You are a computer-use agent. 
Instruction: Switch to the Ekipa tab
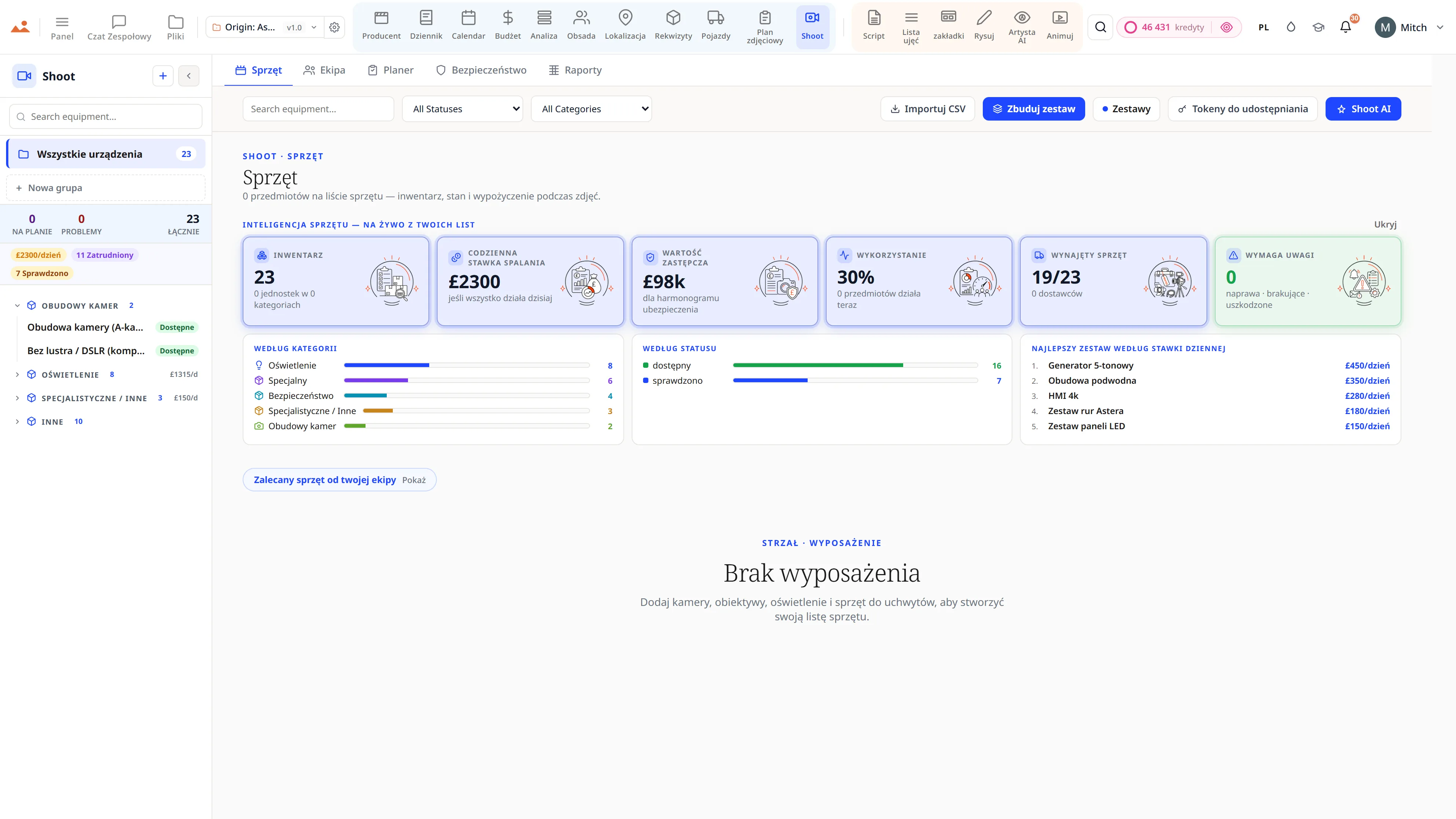pyautogui.click(x=325, y=70)
